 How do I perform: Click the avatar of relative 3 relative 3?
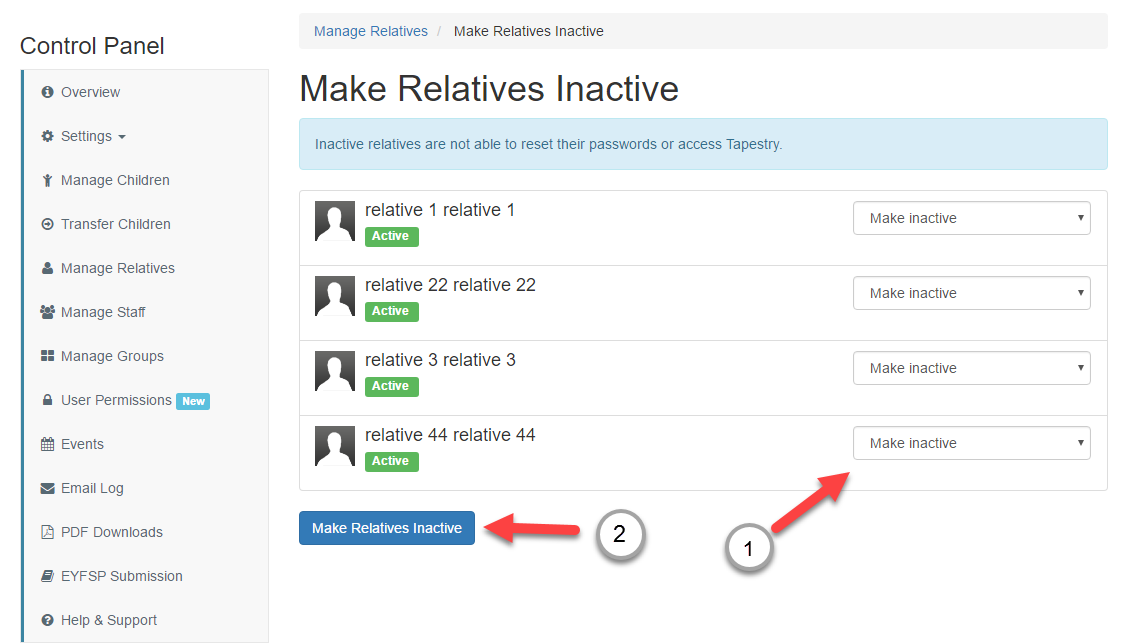click(335, 371)
